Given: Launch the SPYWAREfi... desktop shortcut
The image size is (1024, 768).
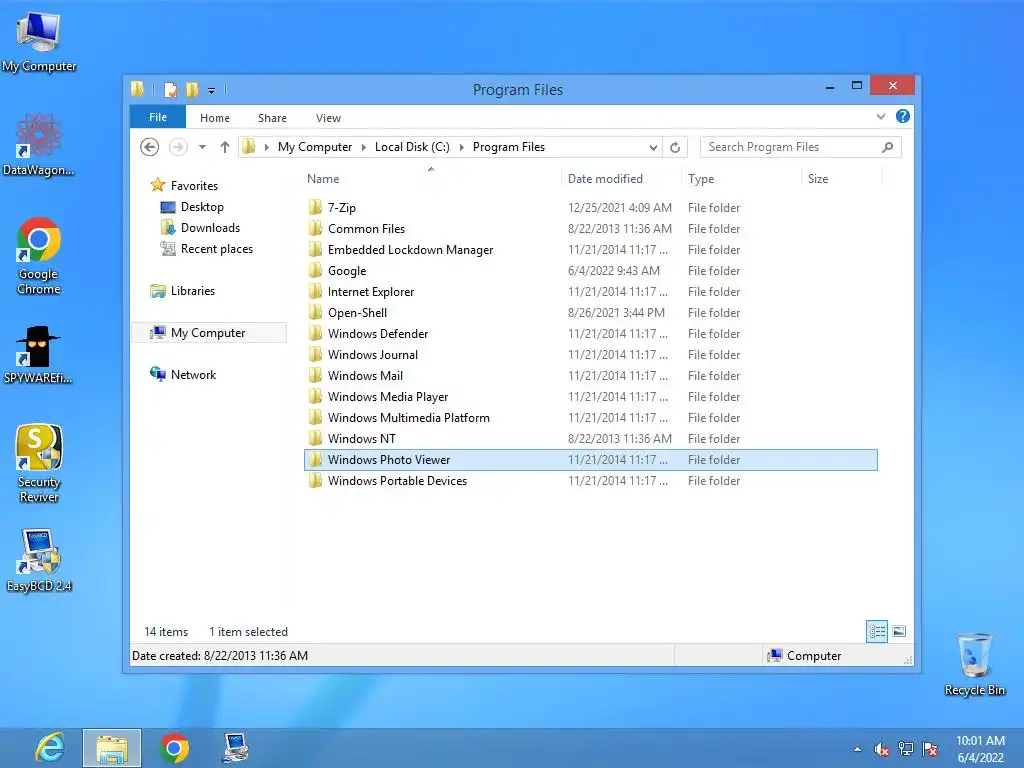Looking at the screenshot, I should pos(38,354).
